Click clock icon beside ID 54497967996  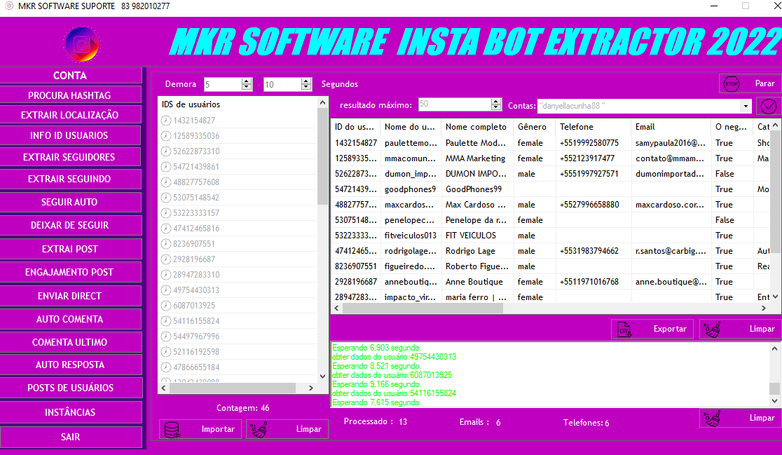coord(166,337)
